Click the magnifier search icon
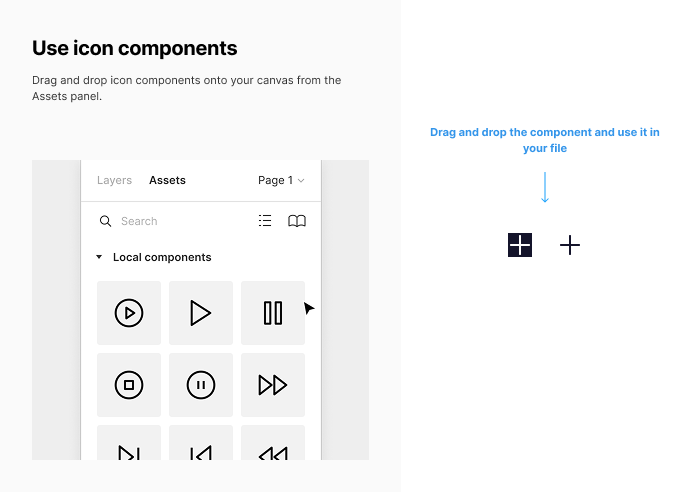 click(105, 221)
